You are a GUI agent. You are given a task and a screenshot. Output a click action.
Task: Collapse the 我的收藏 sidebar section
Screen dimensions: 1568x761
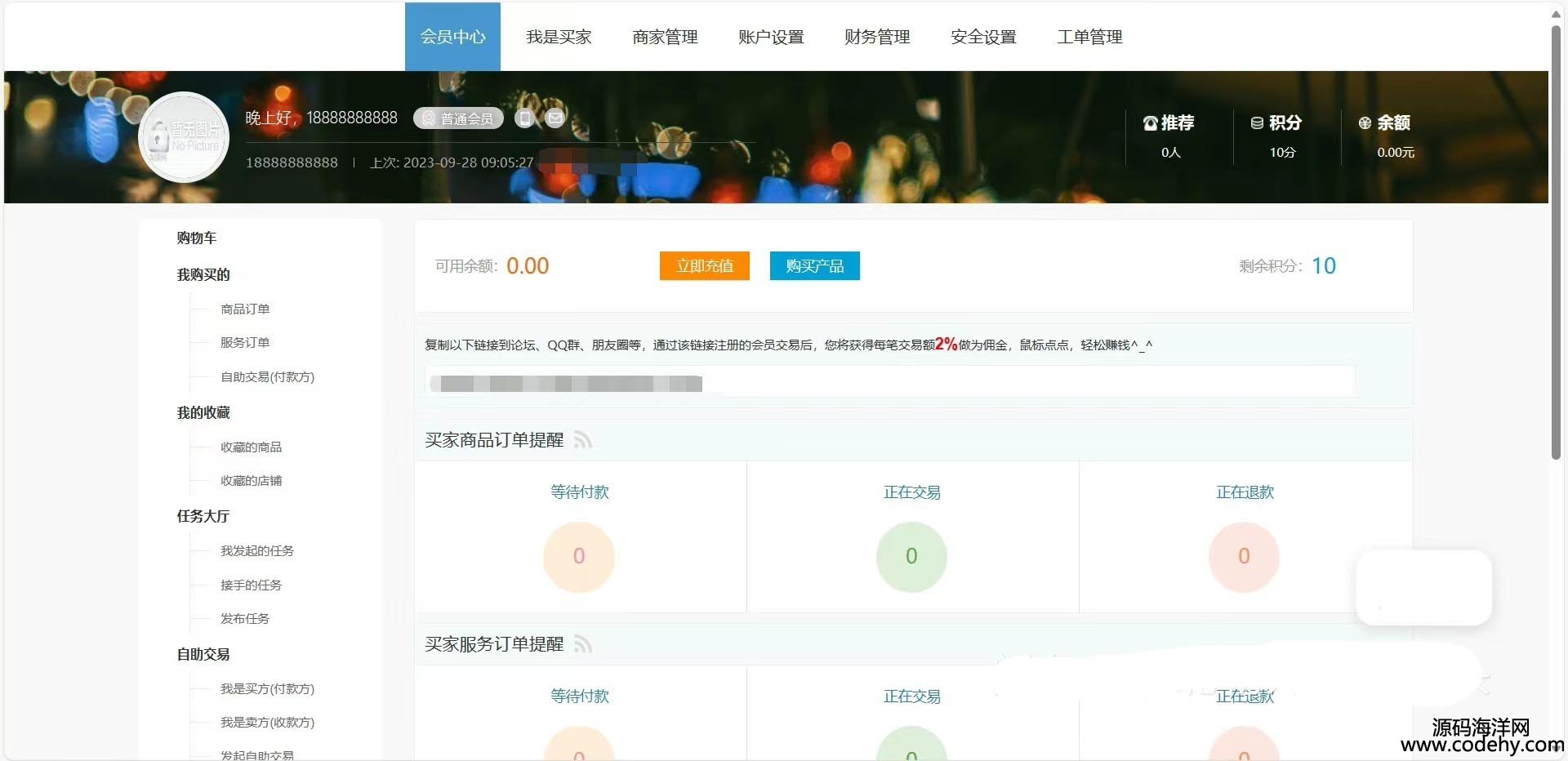pos(203,413)
